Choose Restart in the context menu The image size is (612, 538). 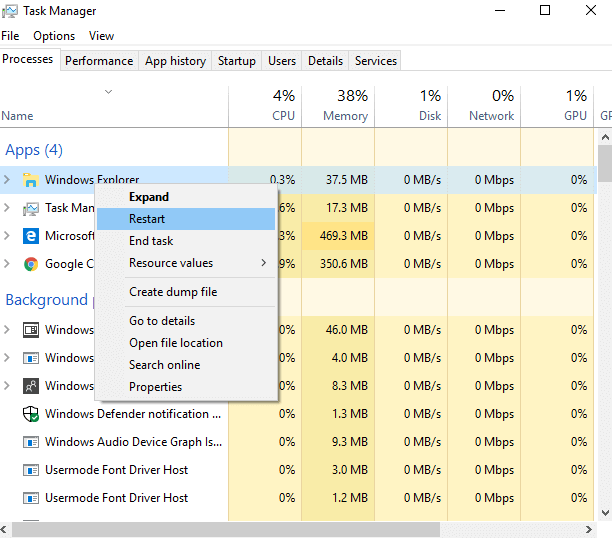click(x=186, y=219)
